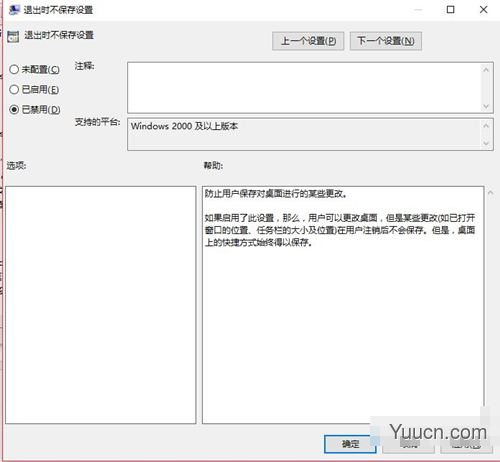Close the 退出时不保存设置 dialog
The height and width of the screenshot is (462, 500).
click(483, 10)
